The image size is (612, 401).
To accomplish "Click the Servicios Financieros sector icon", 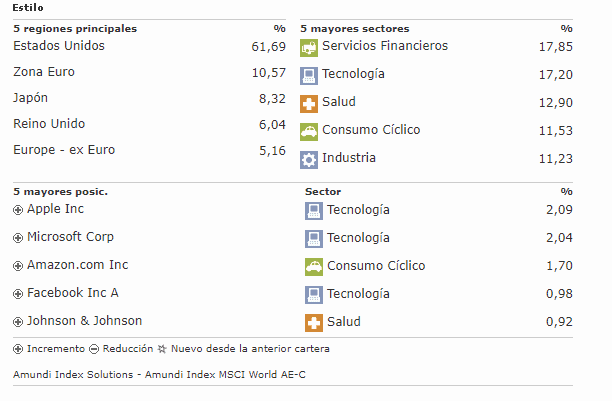I will click(309, 47).
